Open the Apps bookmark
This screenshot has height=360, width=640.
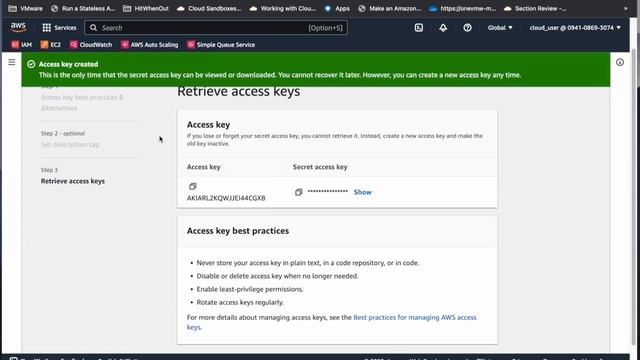[337, 8]
